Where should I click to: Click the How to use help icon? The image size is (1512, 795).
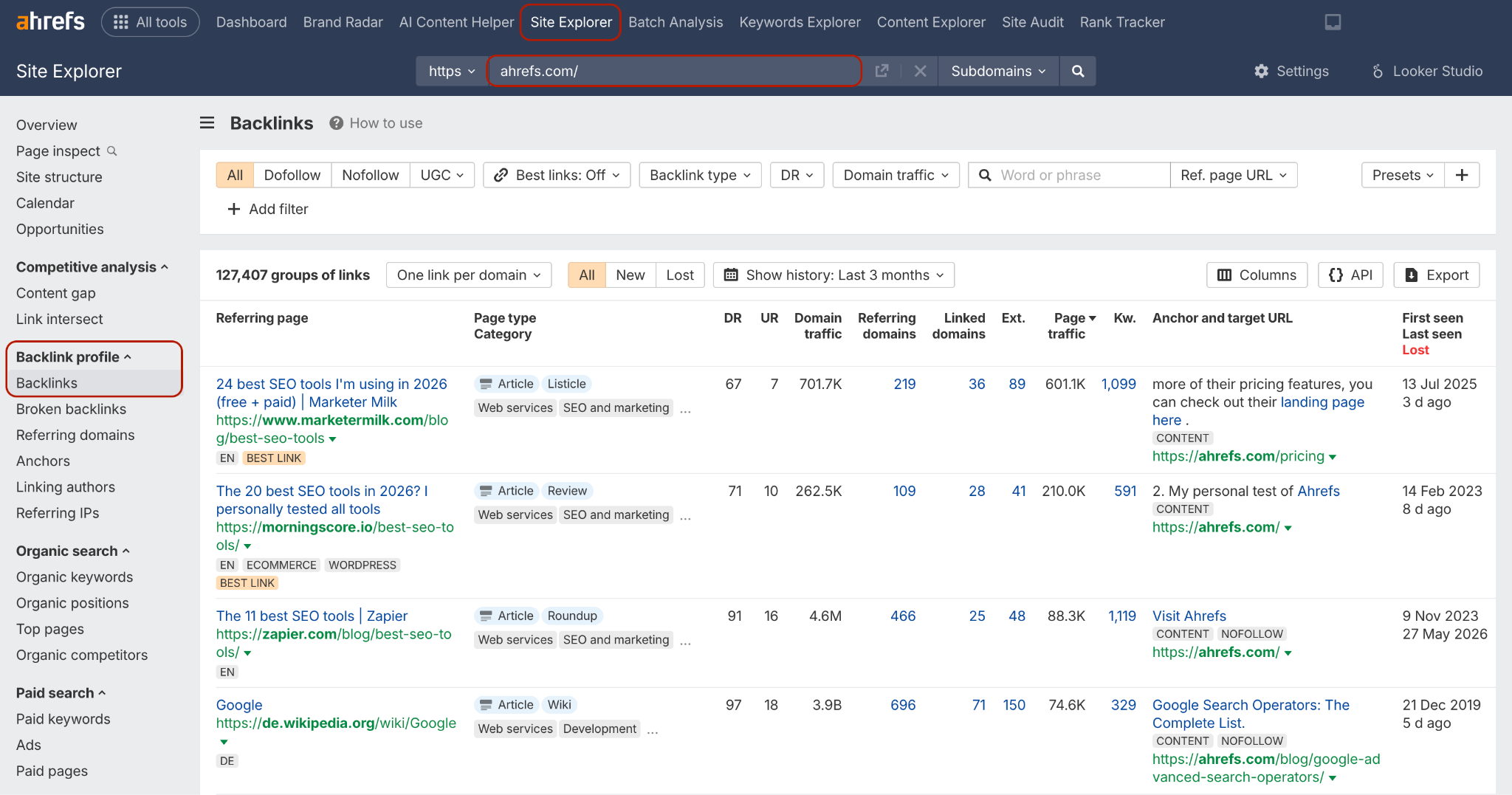(336, 123)
